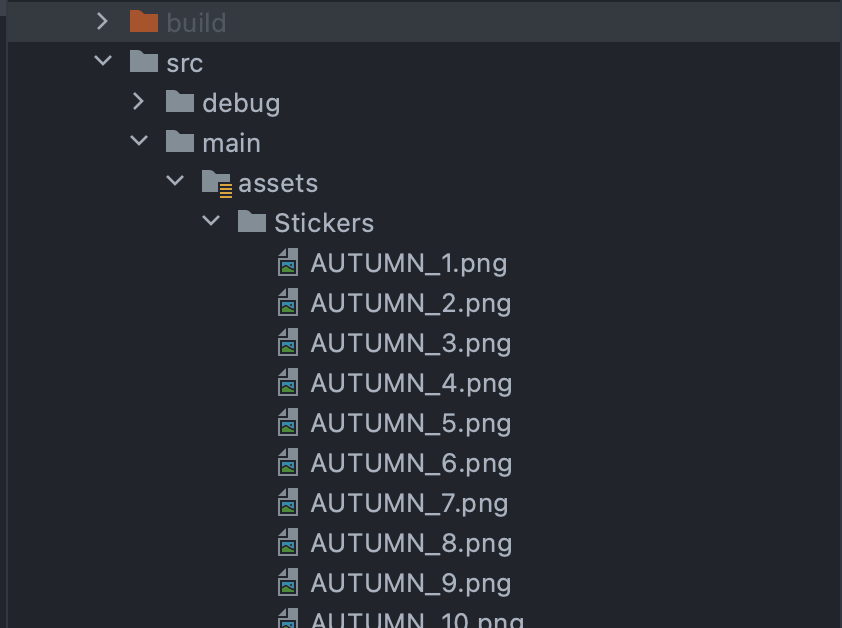842x628 pixels.
Task: Select the AUTUMN_6.png file name
Action: pos(410,463)
